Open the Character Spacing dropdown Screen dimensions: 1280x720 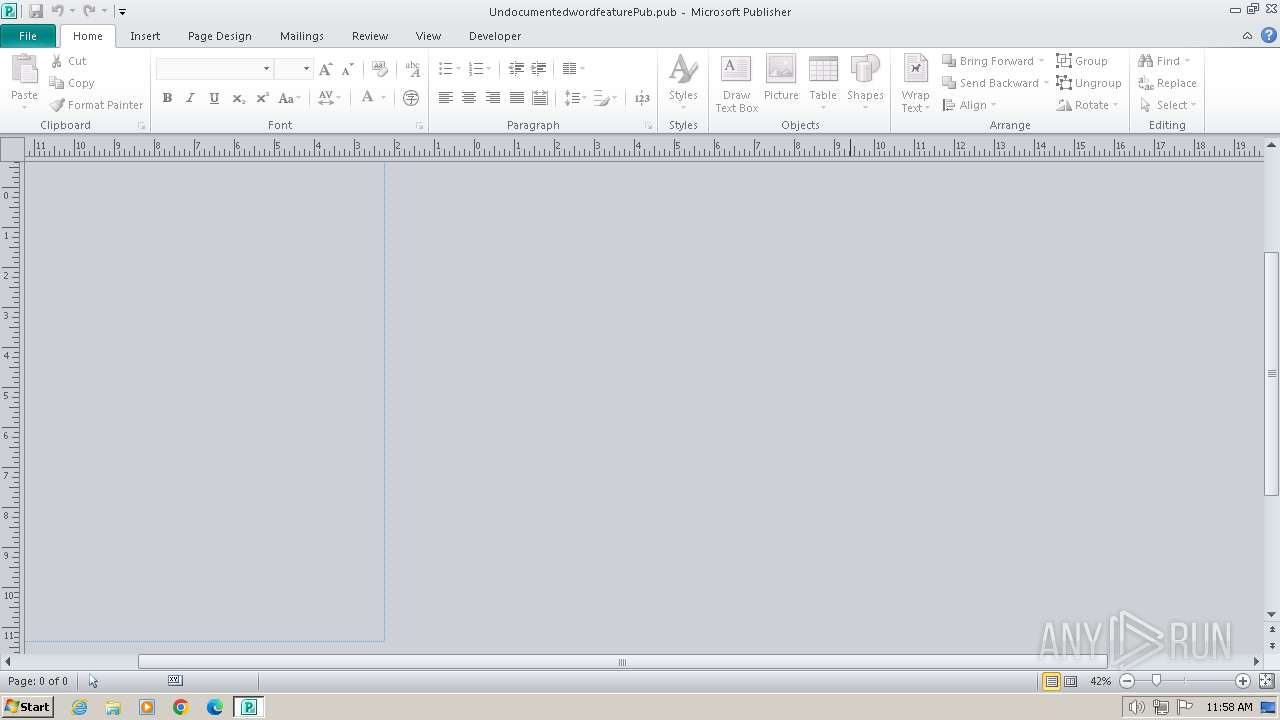tap(329, 98)
